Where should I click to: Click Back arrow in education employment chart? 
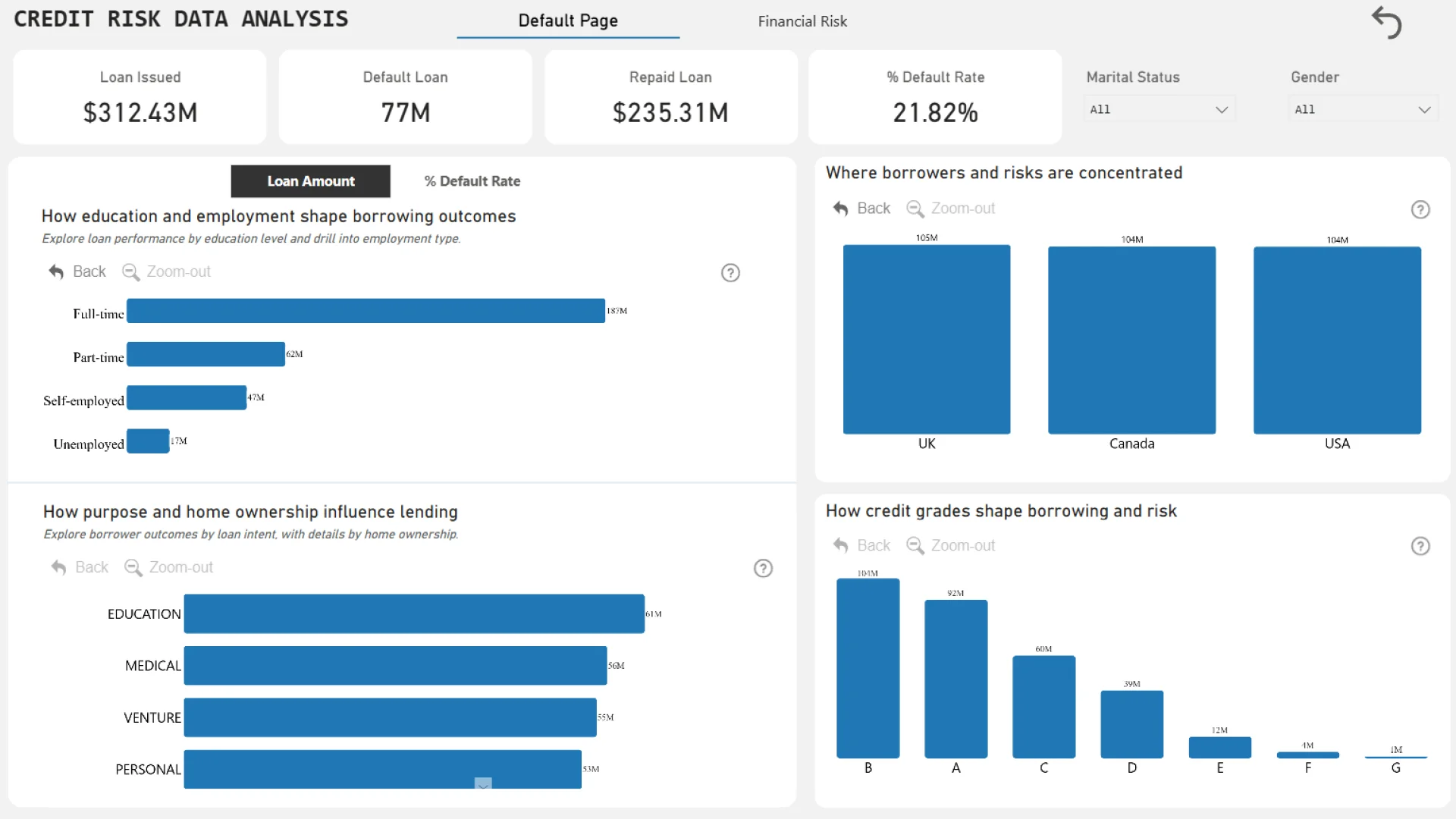click(x=57, y=271)
